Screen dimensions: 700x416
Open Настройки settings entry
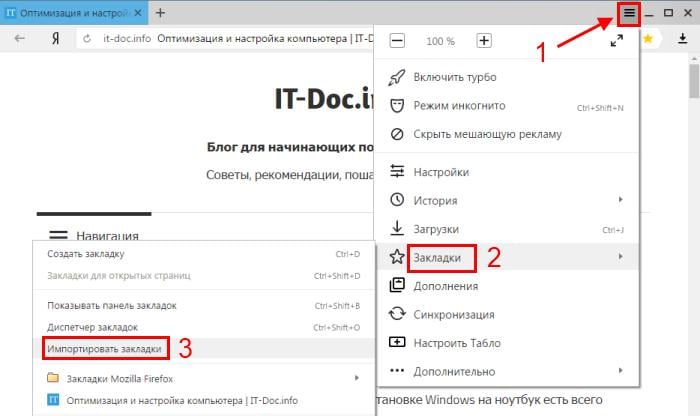(440, 171)
